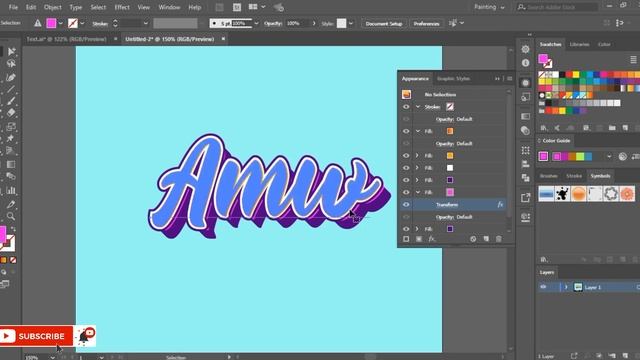640x360 pixels.
Task: Expand the yellow-orange Fill row
Action: [x=417, y=156]
